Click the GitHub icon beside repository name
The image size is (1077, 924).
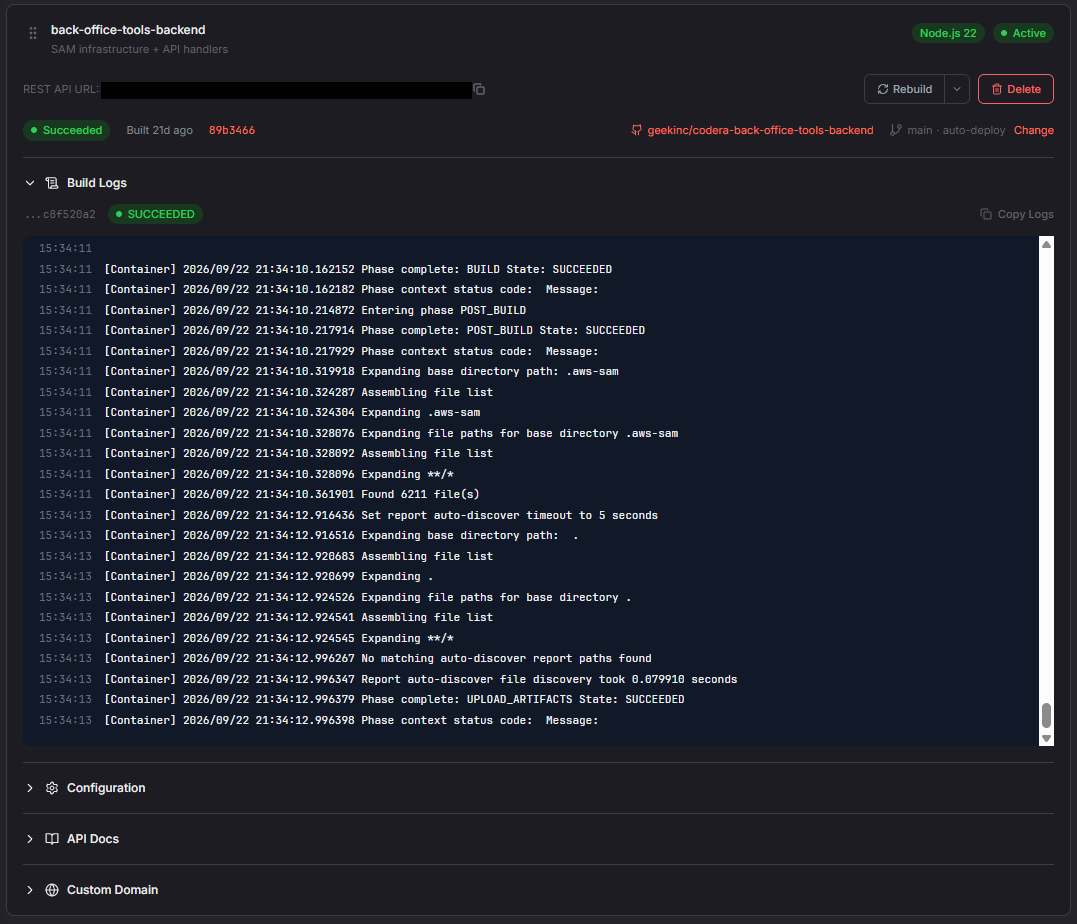(636, 131)
